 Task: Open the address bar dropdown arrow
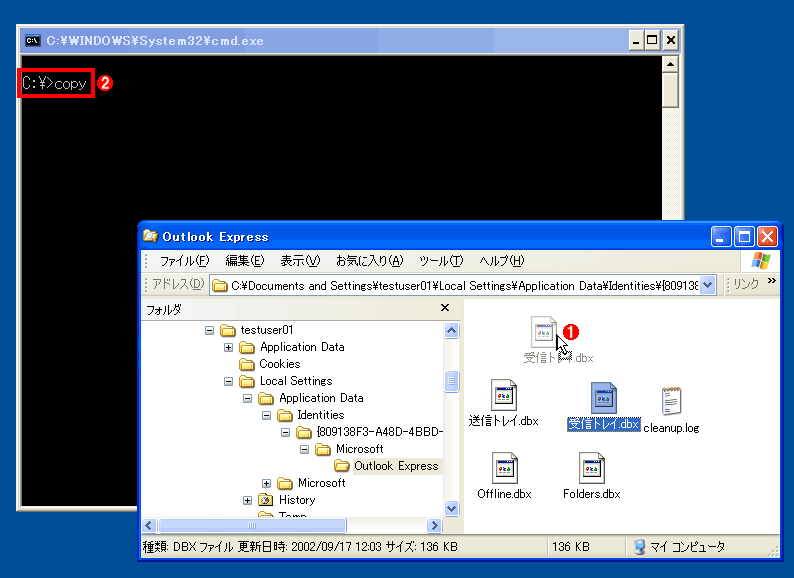708,285
